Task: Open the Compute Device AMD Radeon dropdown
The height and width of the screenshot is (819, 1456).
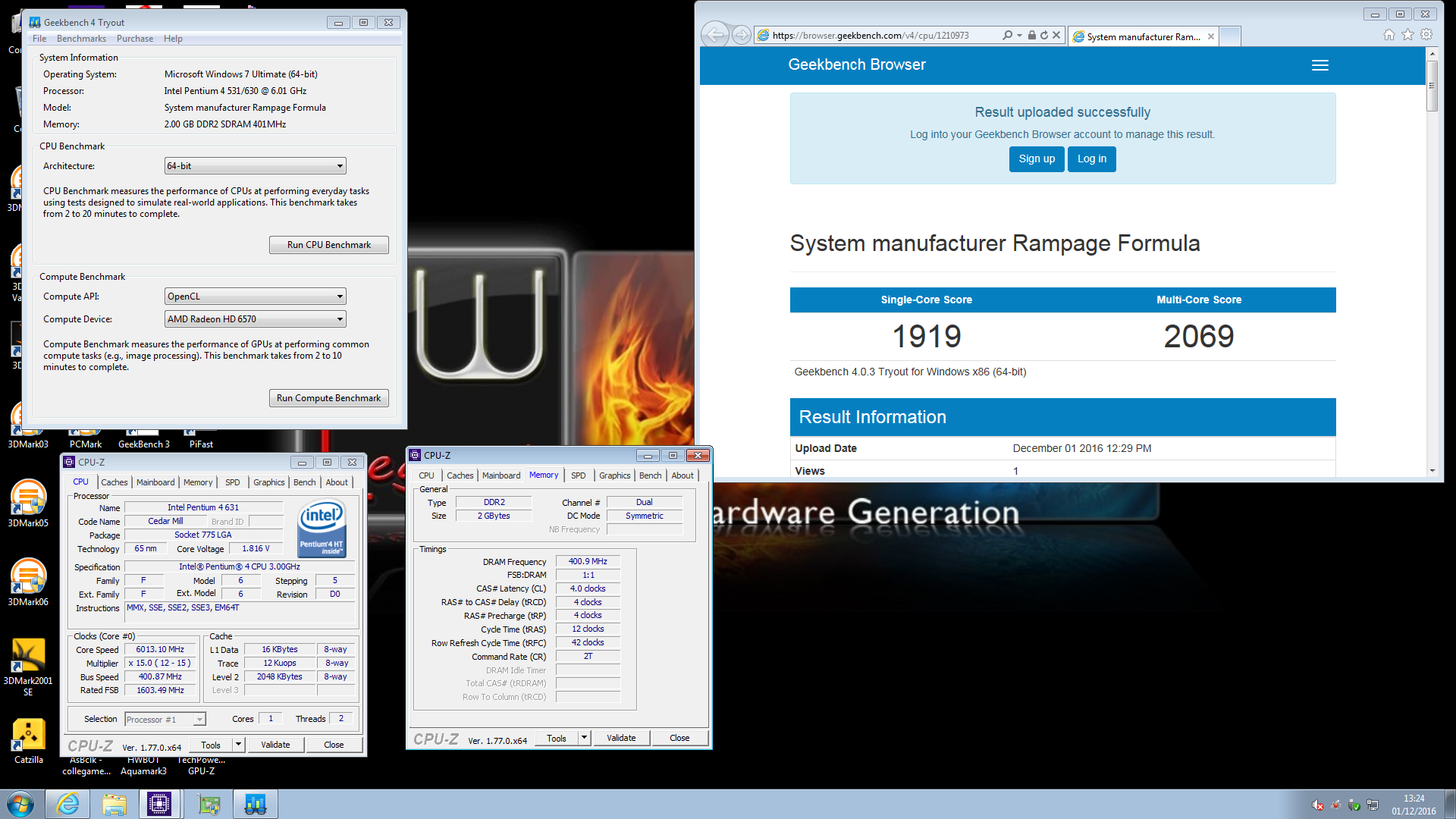Action: 256,319
